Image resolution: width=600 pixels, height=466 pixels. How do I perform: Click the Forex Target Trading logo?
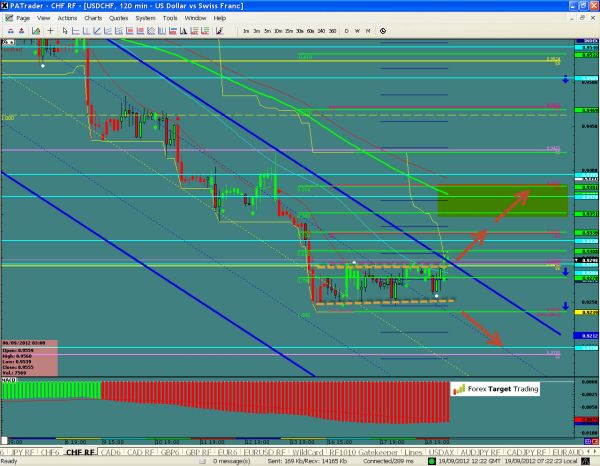(x=495, y=389)
